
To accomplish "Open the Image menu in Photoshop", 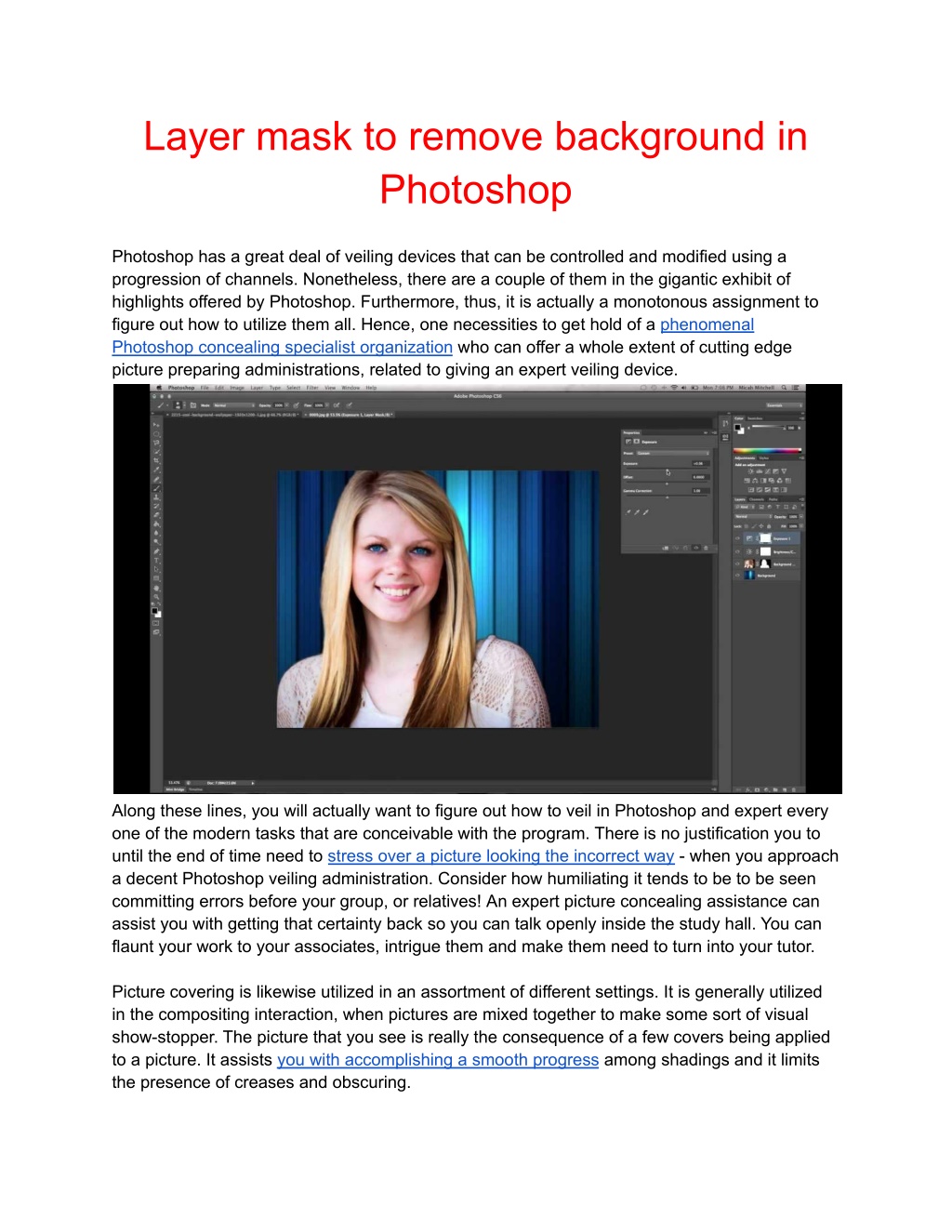I will pos(237,388).
